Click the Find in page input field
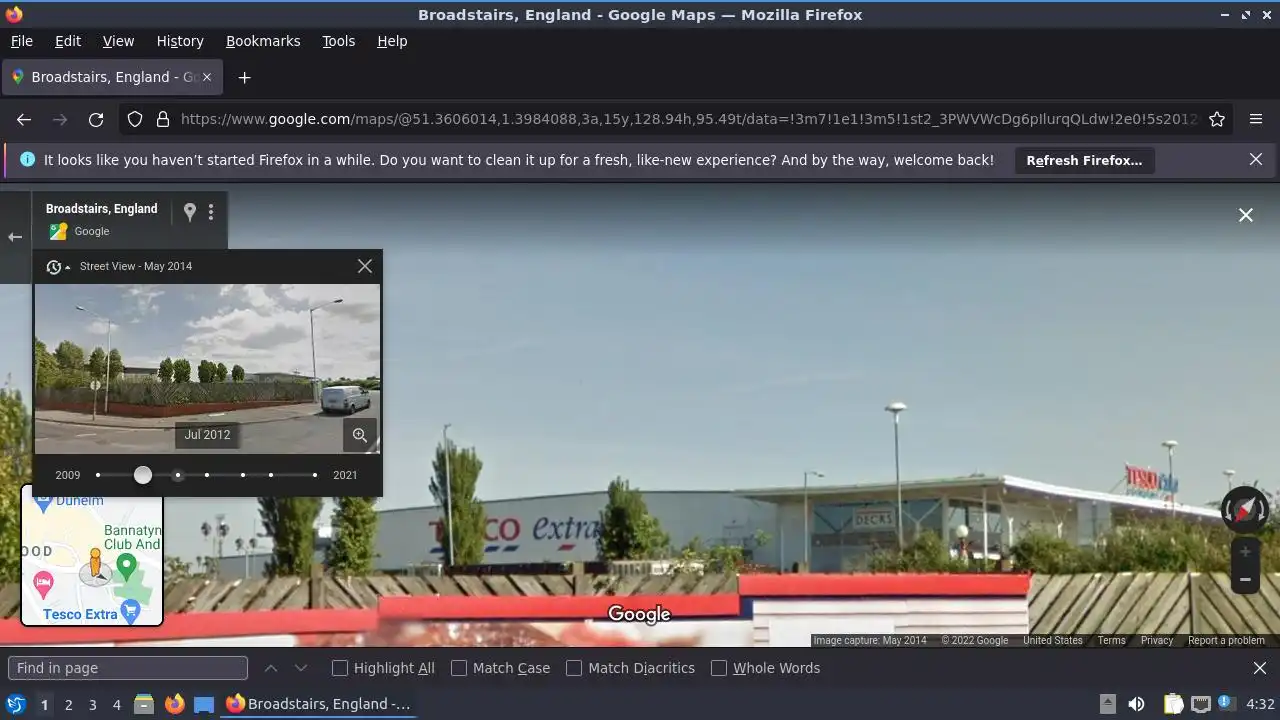Image resolution: width=1280 pixels, height=720 pixels. (x=128, y=668)
